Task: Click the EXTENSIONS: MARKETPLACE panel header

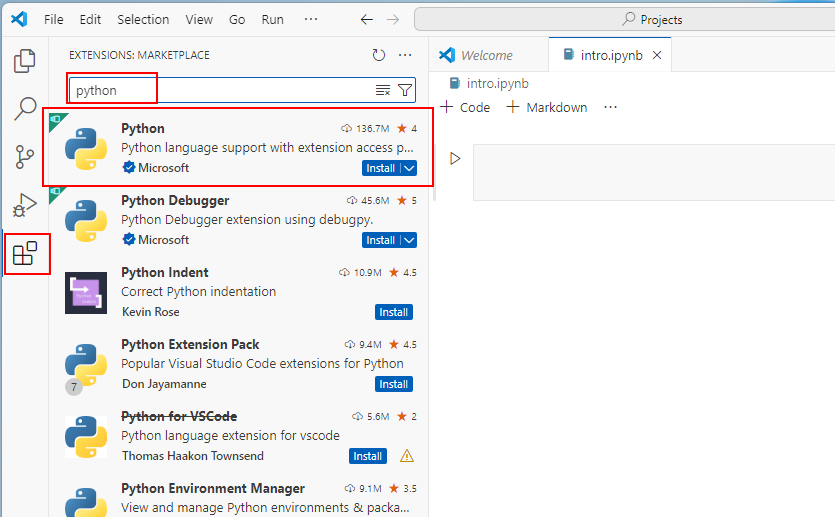Action: point(140,55)
